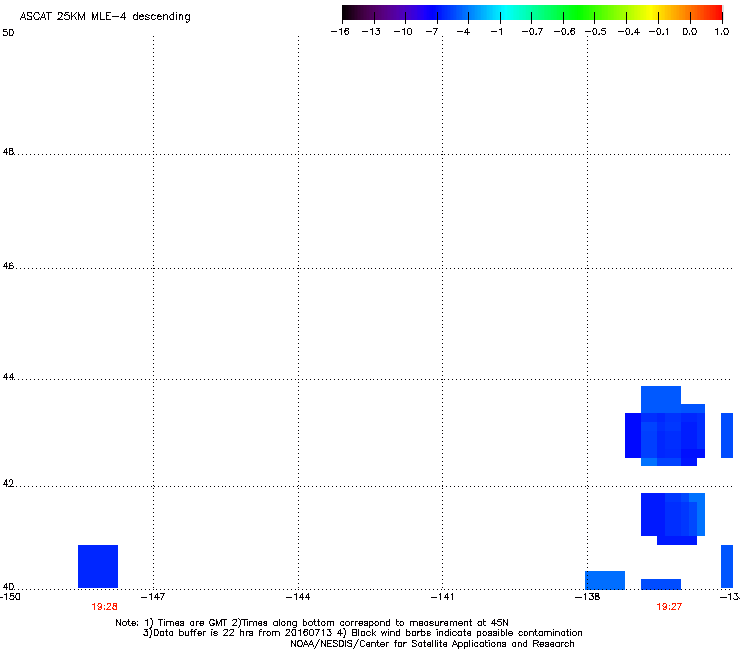Click the longitude label -144

pos(298,597)
